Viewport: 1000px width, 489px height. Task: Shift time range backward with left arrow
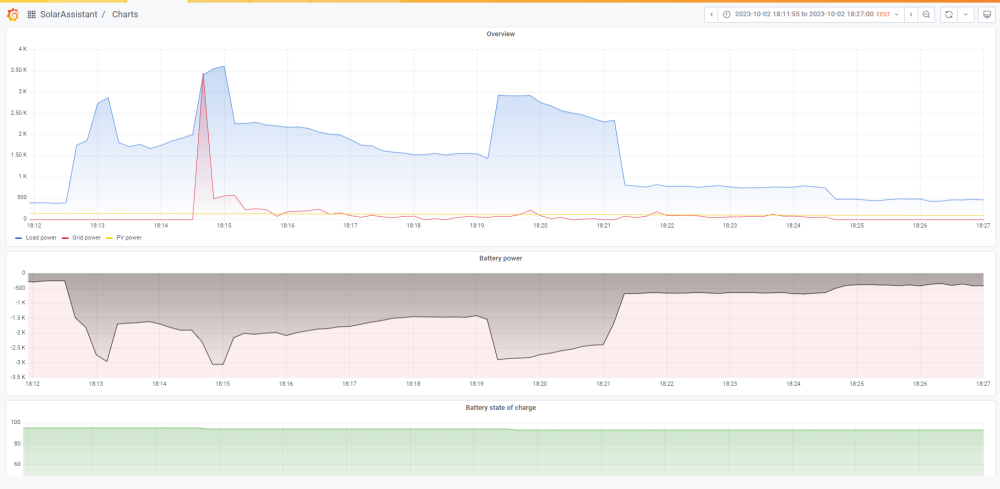click(712, 14)
